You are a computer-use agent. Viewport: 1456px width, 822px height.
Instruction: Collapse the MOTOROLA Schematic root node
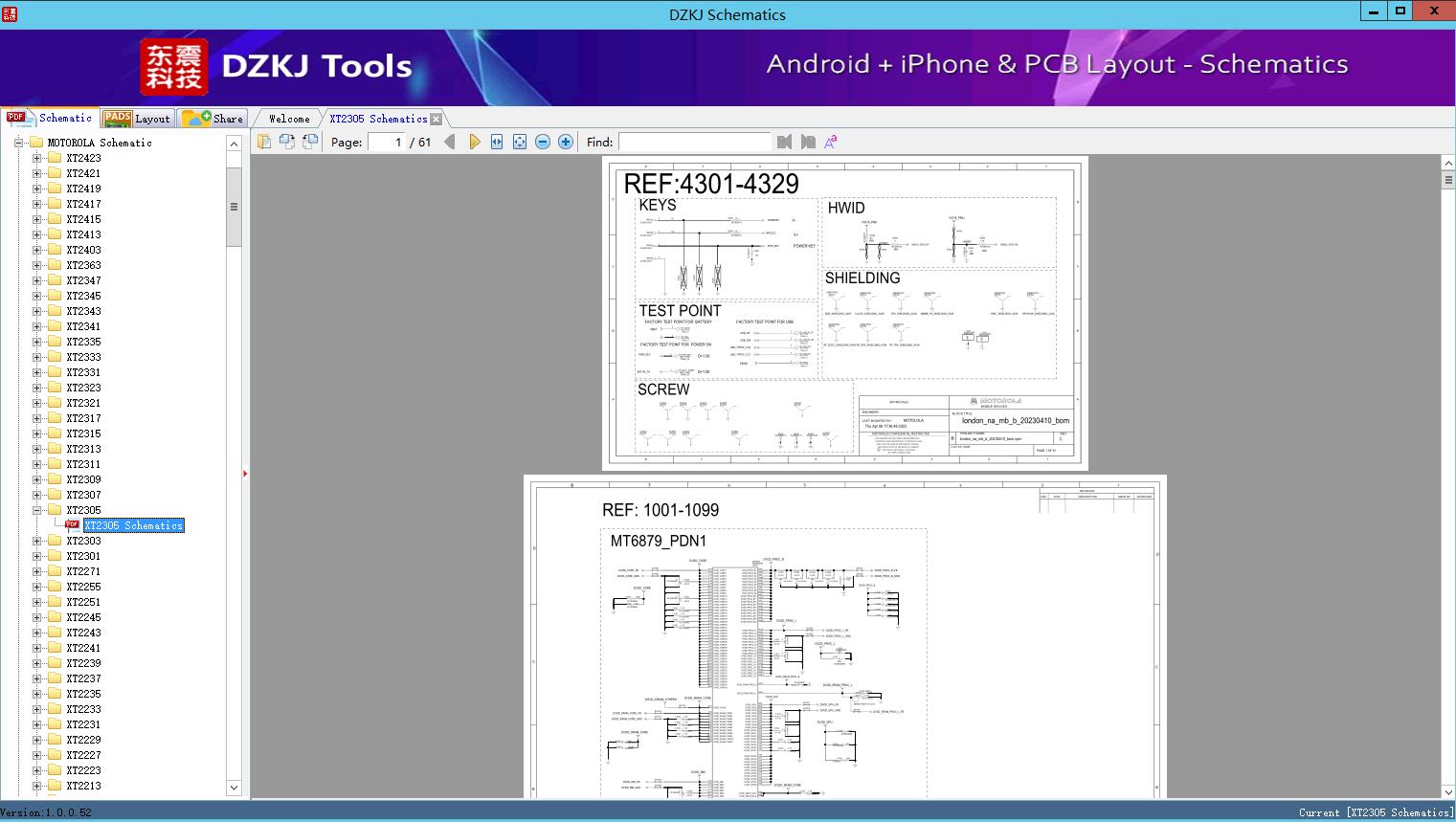[x=18, y=143]
